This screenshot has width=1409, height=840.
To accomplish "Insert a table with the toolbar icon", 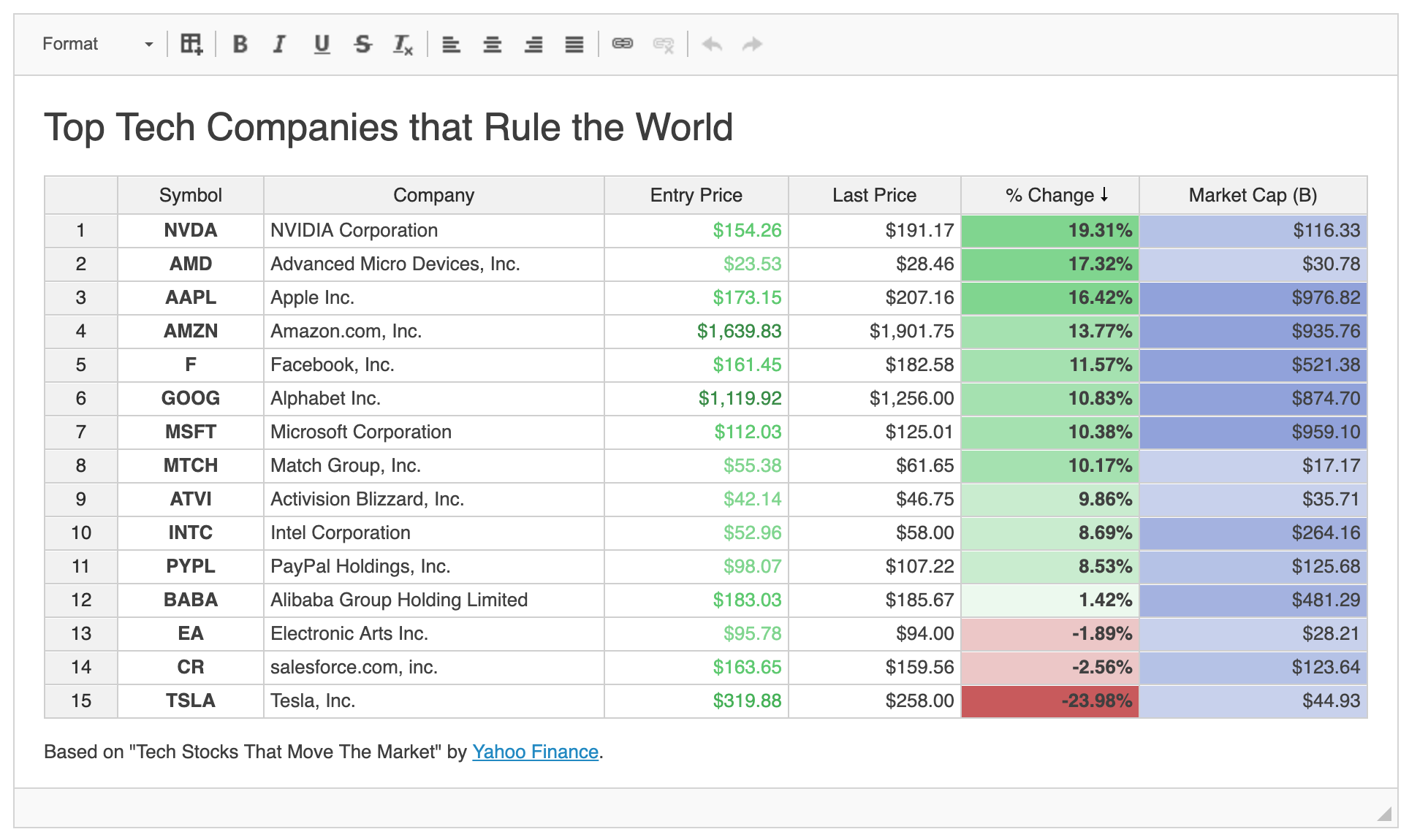I will pos(191,45).
